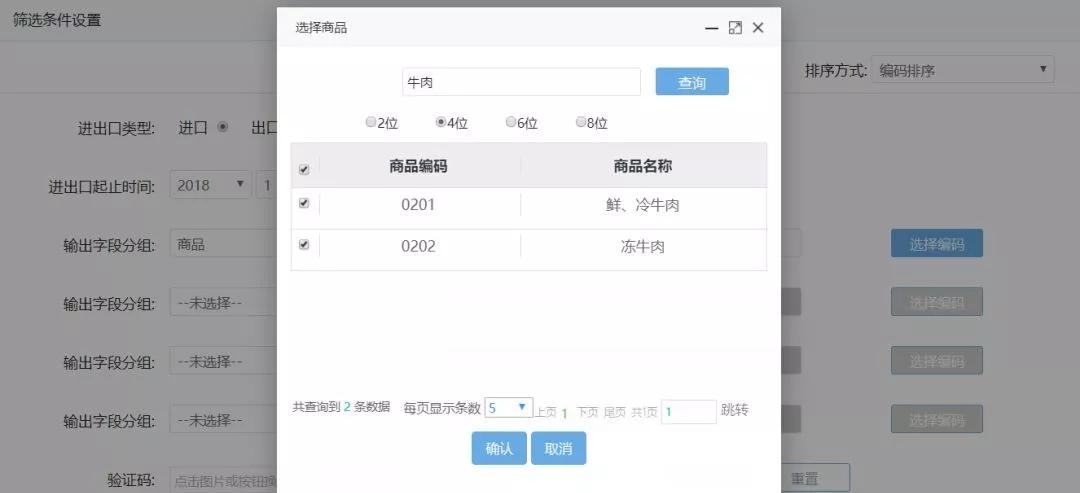The width and height of the screenshot is (1080, 493).
Task: Uncheck the 0201 row checkbox
Action: click(x=304, y=204)
